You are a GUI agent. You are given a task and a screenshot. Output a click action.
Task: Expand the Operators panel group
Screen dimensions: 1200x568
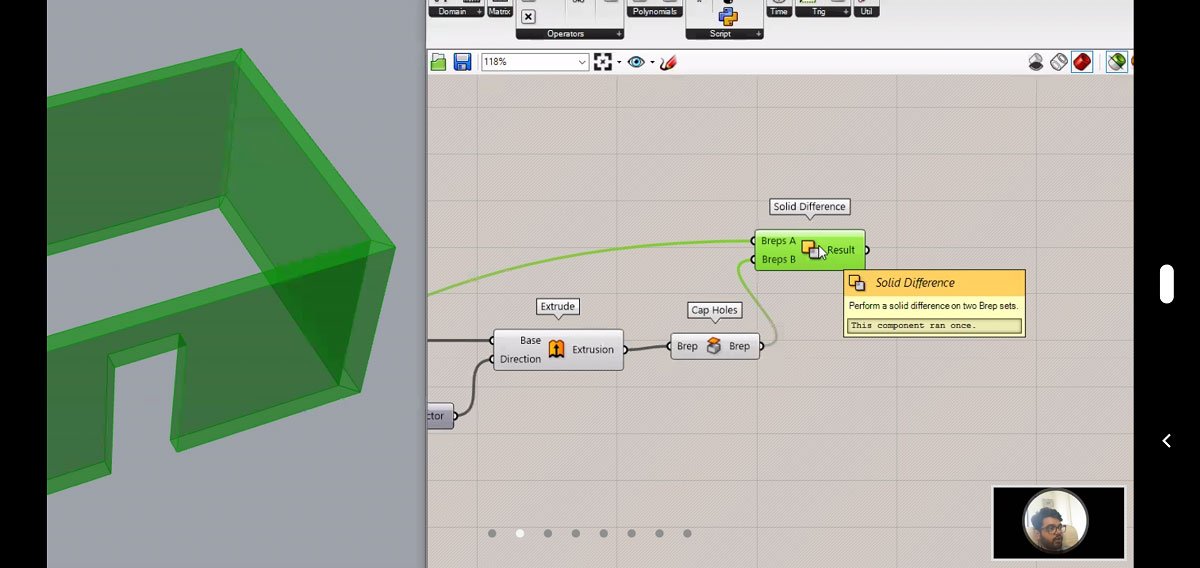[565, 34]
